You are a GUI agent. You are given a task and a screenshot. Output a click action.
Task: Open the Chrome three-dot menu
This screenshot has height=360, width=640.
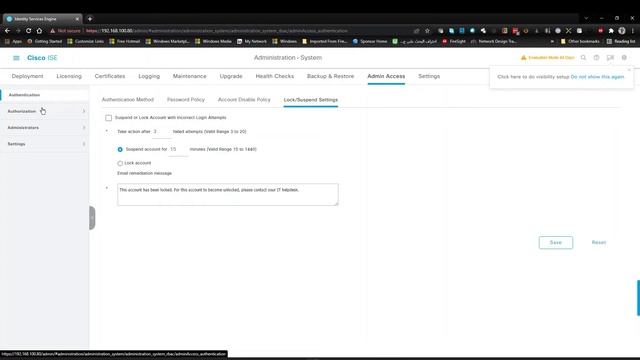(x=633, y=31)
